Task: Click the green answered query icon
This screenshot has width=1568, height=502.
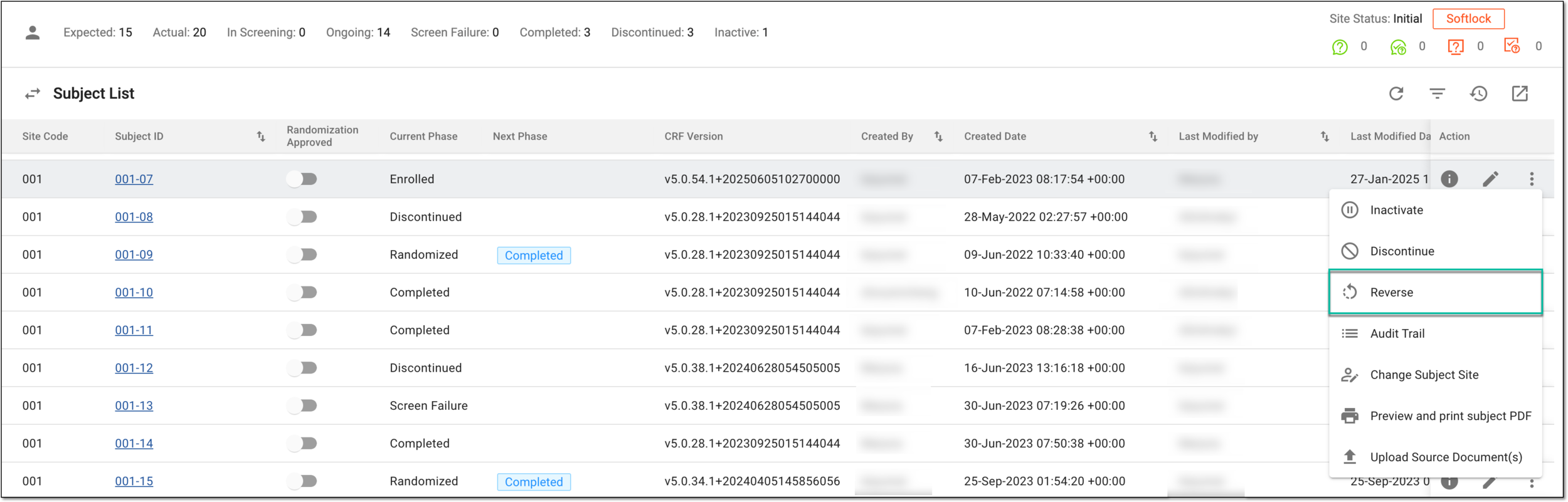Action: tap(1398, 47)
